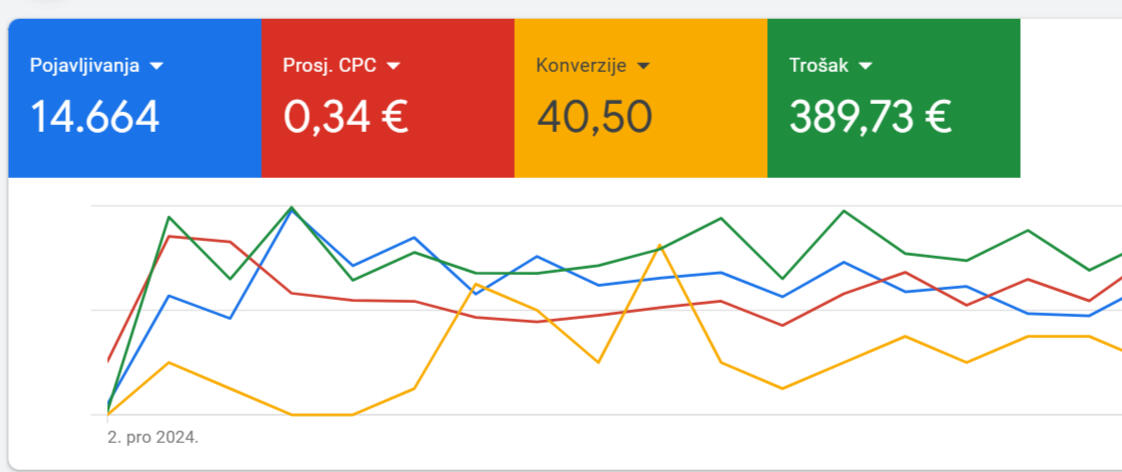Click the Prosj. CPC label text
This screenshot has width=1122, height=472.
pyautogui.click(x=329, y=66)
